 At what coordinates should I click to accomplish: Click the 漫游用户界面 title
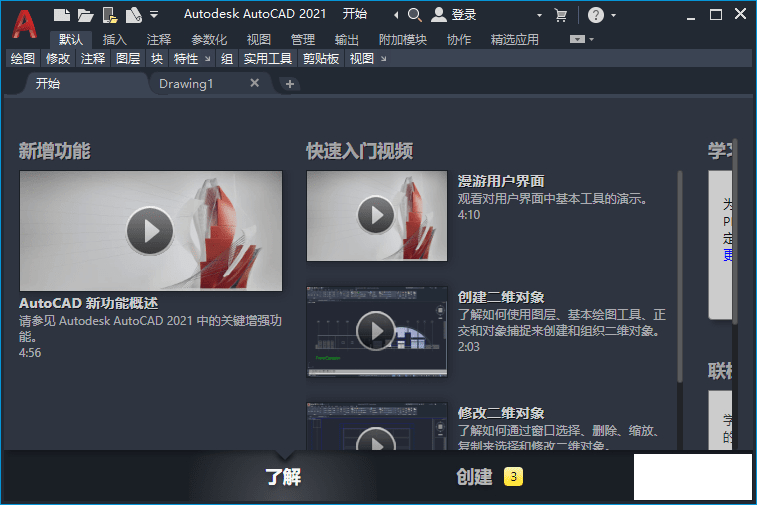[501, 181]
